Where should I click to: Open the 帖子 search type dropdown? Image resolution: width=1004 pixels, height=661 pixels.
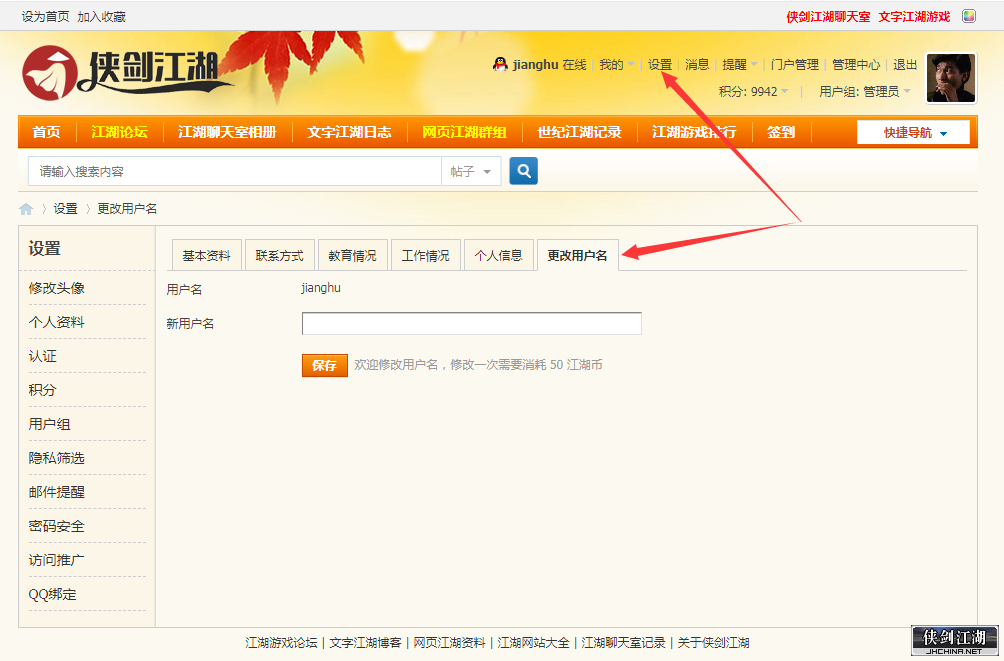(x=471, y=172)
